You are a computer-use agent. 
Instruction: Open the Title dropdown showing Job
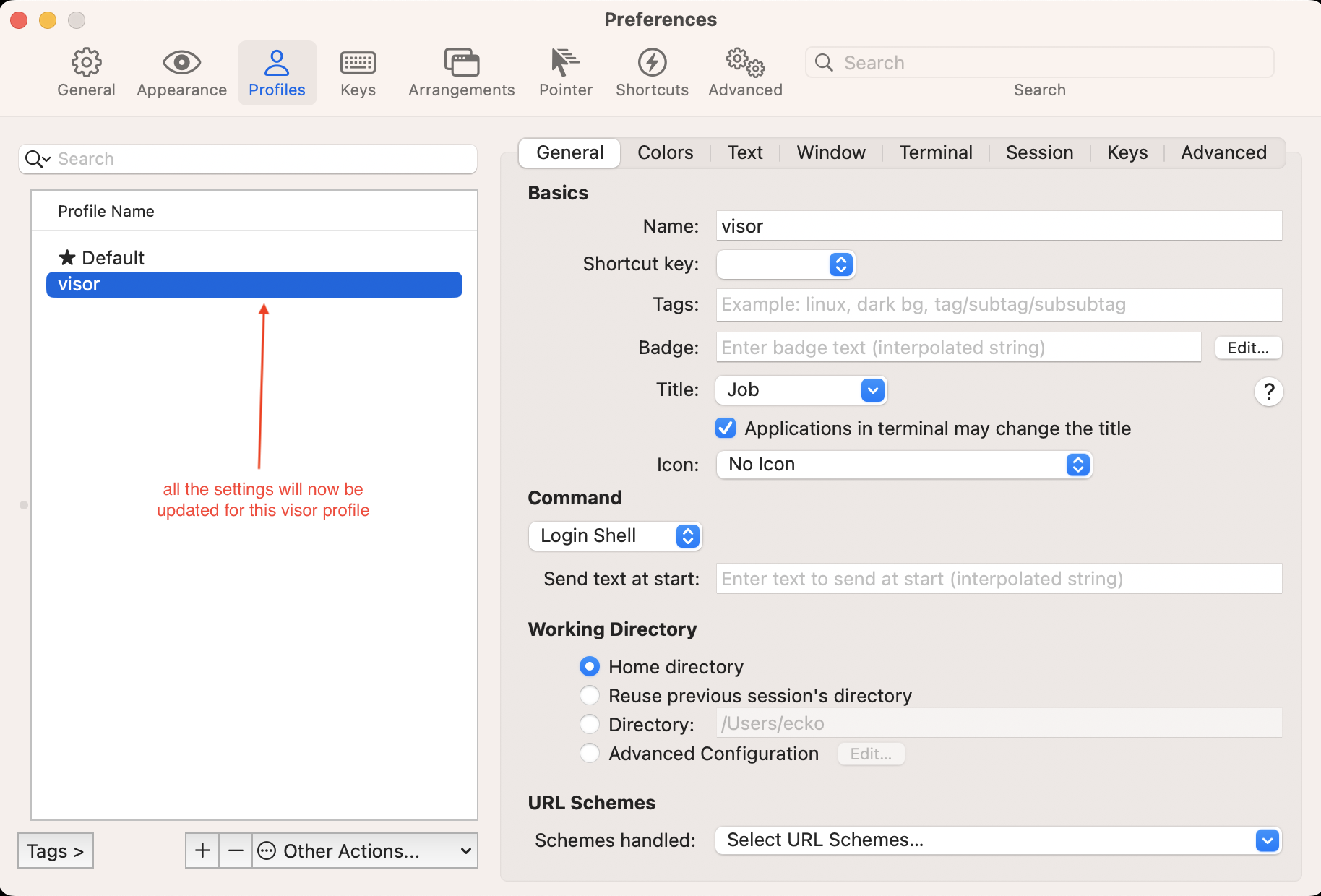pyautogui.click(x=801, y=390)
